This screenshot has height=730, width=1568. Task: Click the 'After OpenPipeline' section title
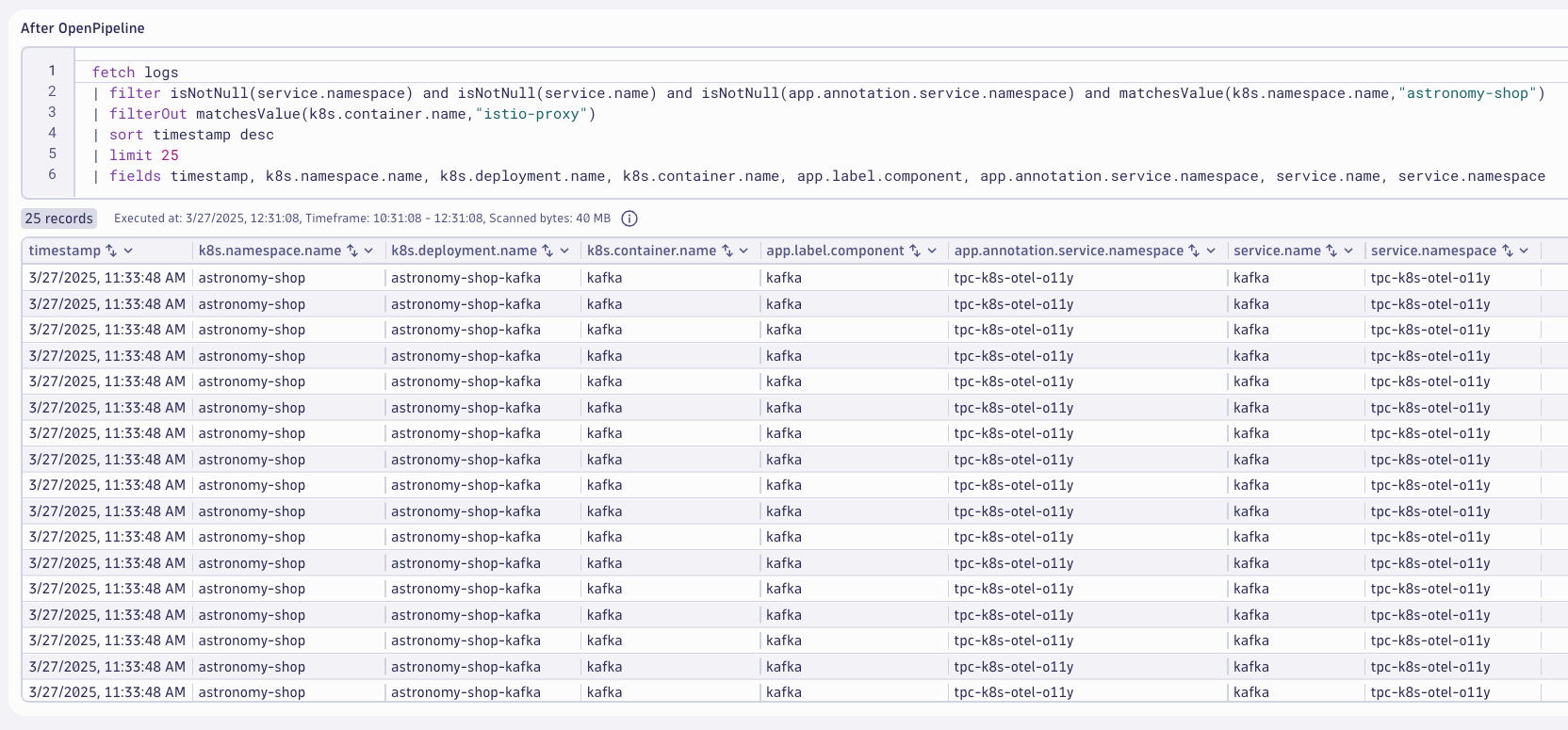pos(83,28)
